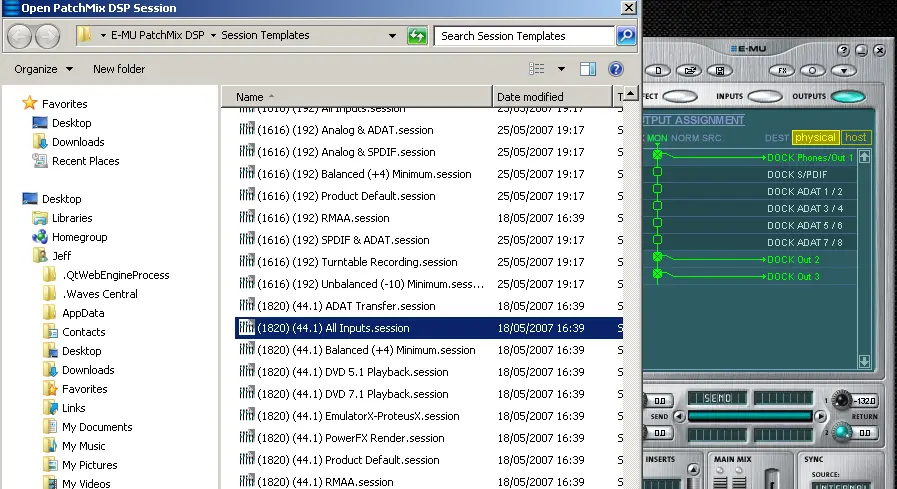Click the down-triangle button in PatchMix toolbar
897x489 pixels.
pyautogui.click(x=844, y=70)
